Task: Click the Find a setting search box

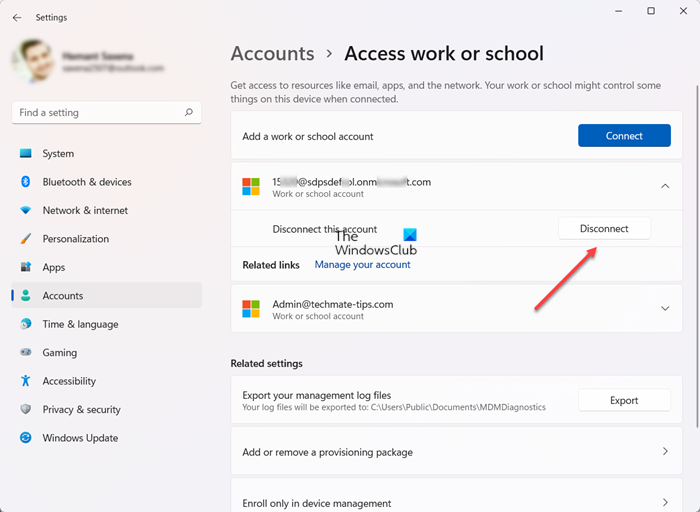Action: (107, 112)
